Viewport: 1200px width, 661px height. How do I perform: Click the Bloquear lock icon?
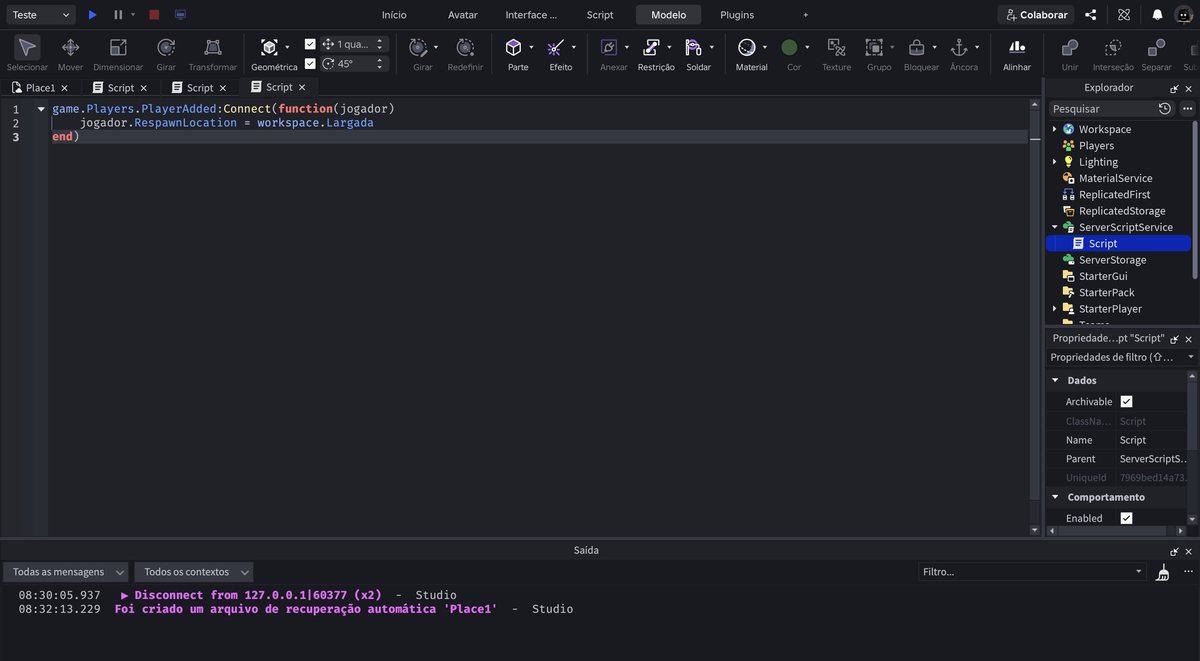click(x=916, y=47)
